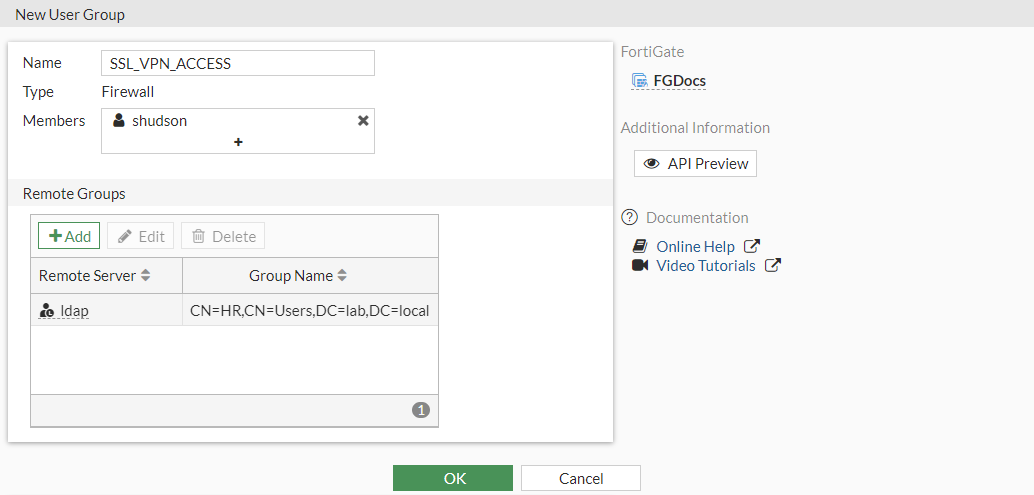Click the plus icon to add members
1034x495 pixels.
[238, 142]
